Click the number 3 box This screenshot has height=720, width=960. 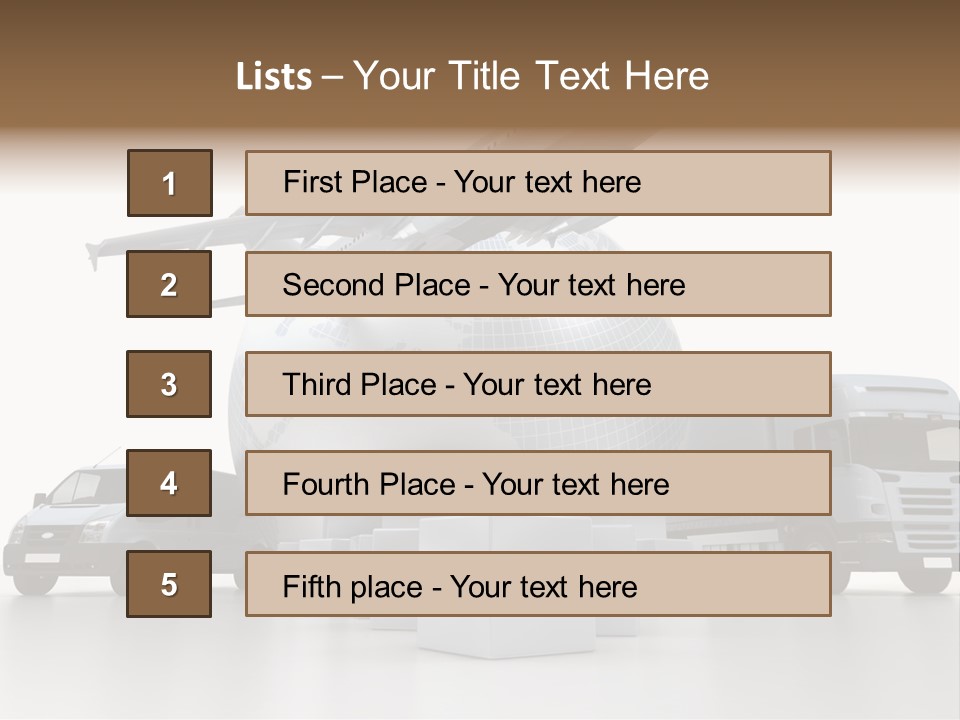[169, 384]
